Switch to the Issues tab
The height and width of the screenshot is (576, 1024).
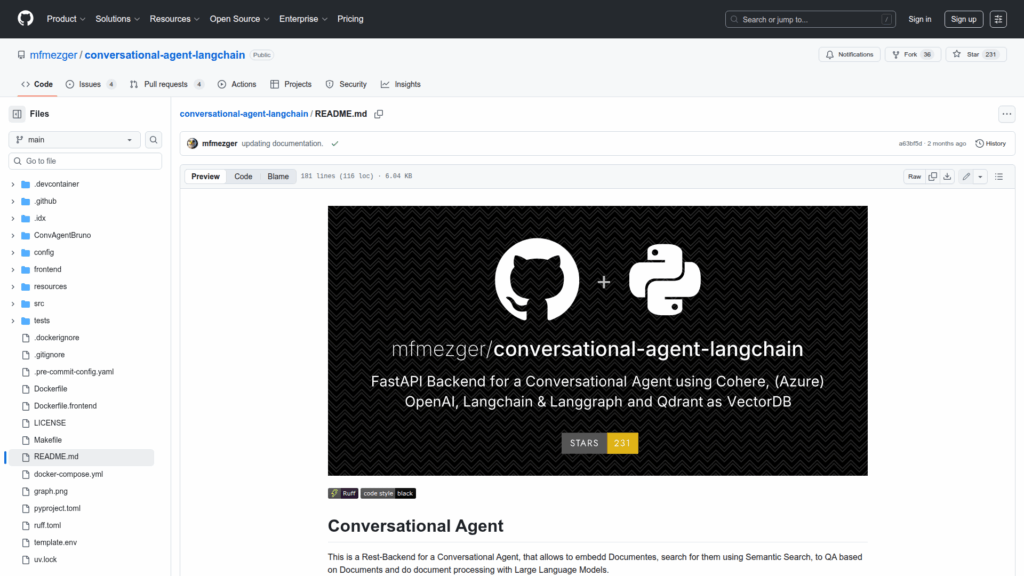[x=91, y=84]
